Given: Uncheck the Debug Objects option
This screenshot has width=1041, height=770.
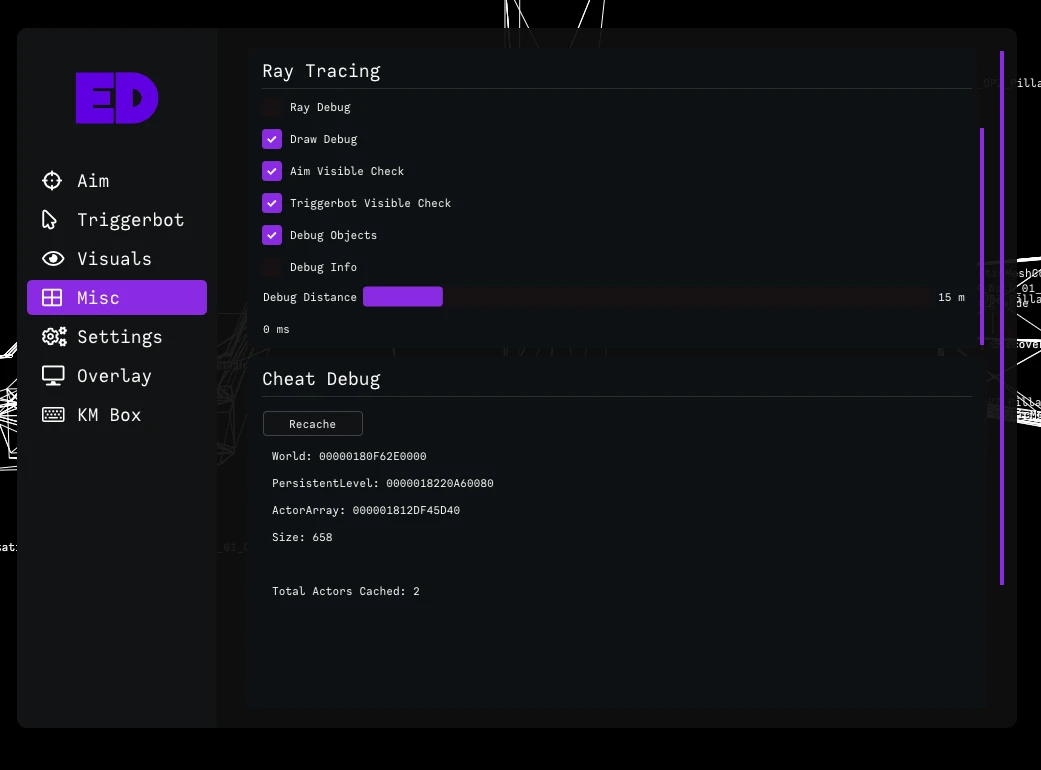Looking at the screenshot, I should pos(272,235).
